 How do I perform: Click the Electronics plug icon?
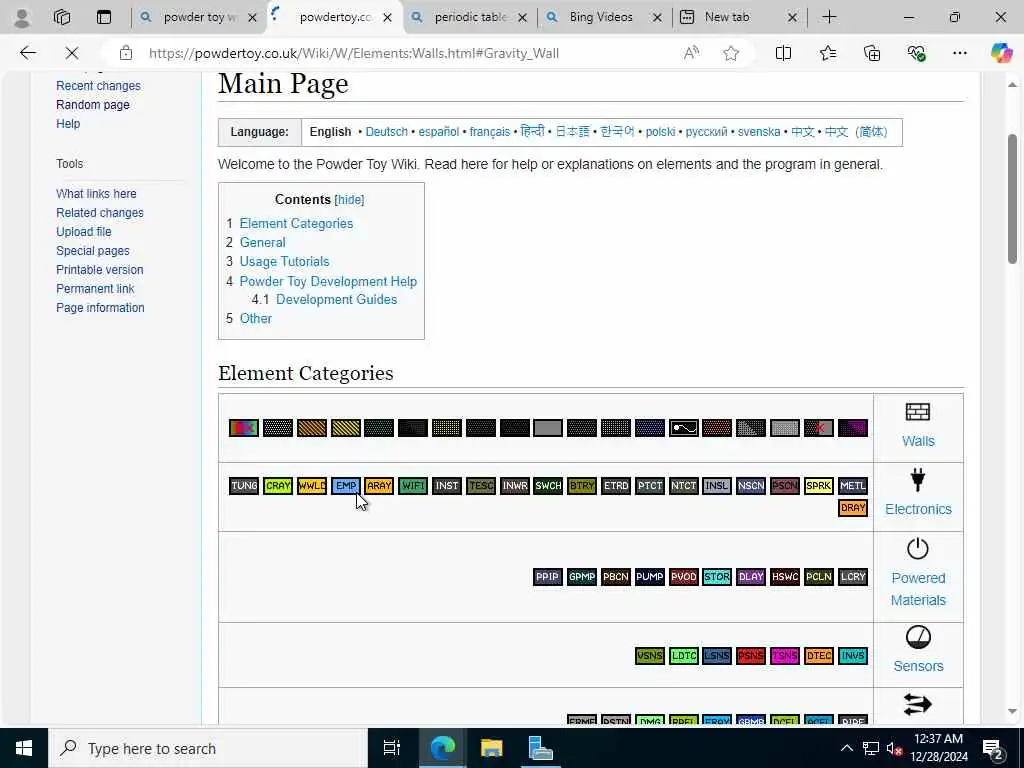pyautogui.click(x=918, y=480)
